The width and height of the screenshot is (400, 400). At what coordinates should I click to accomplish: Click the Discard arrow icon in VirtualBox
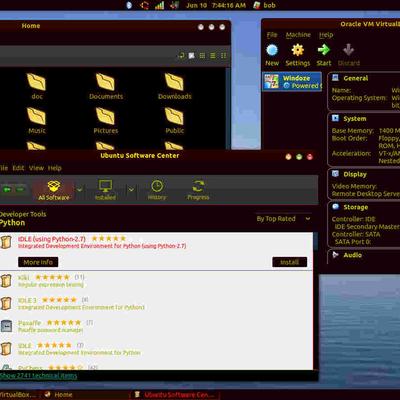click(x=349, y=50)
